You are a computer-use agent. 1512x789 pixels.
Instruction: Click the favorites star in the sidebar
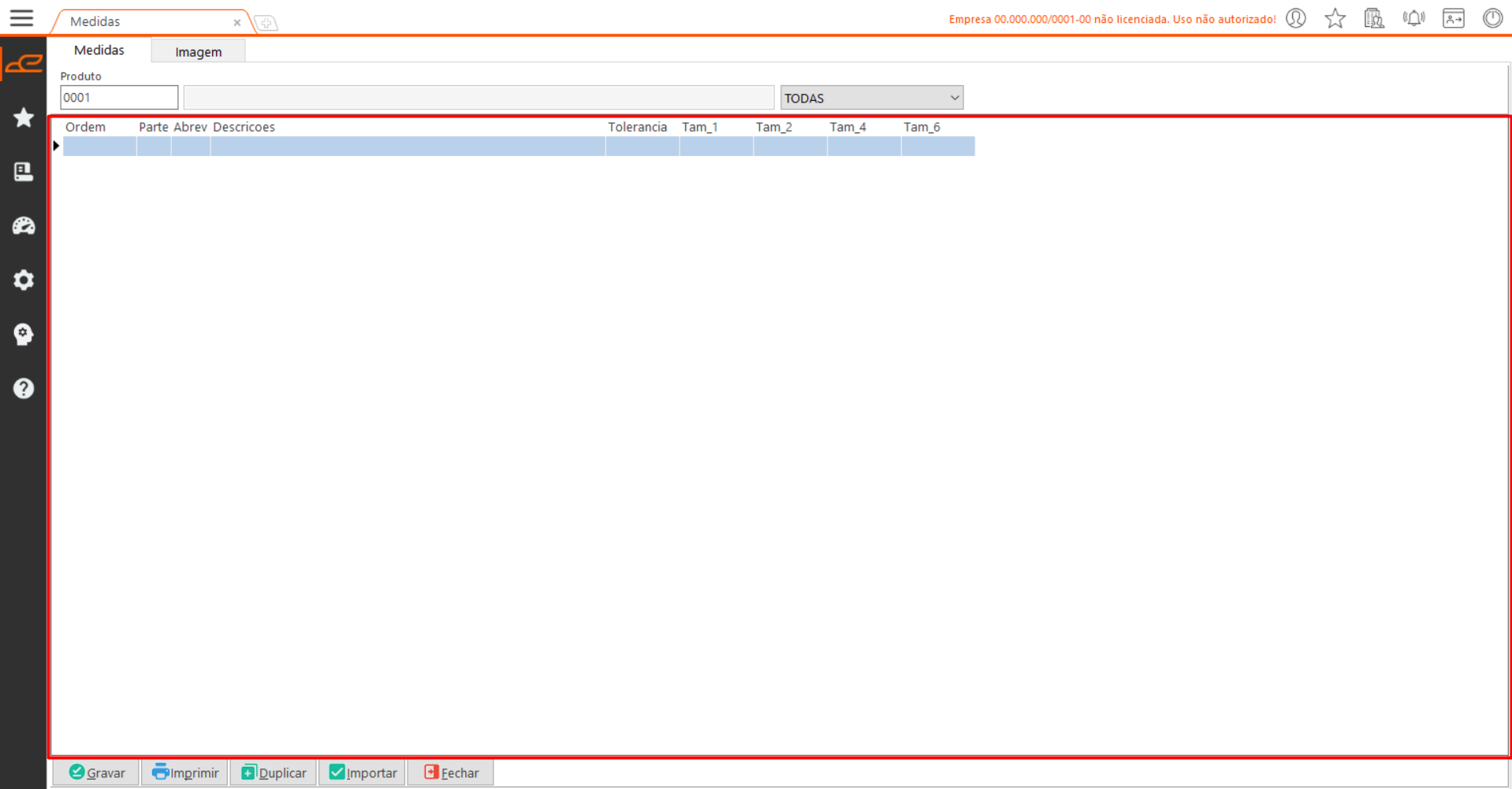pyautogui.click(x=24, y=117)
